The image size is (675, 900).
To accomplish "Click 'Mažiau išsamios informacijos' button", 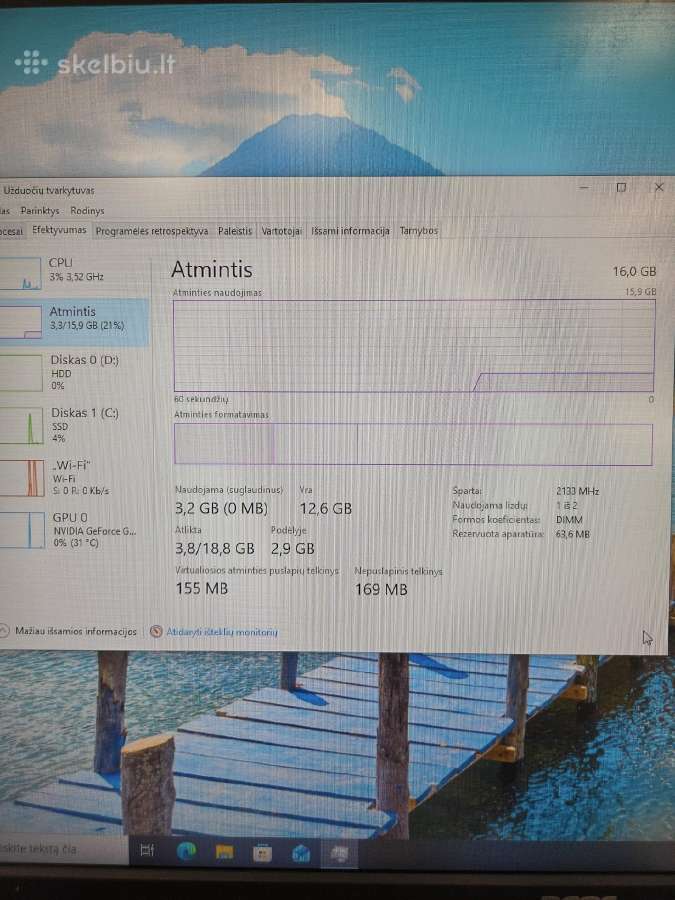I will click(76, 631).
